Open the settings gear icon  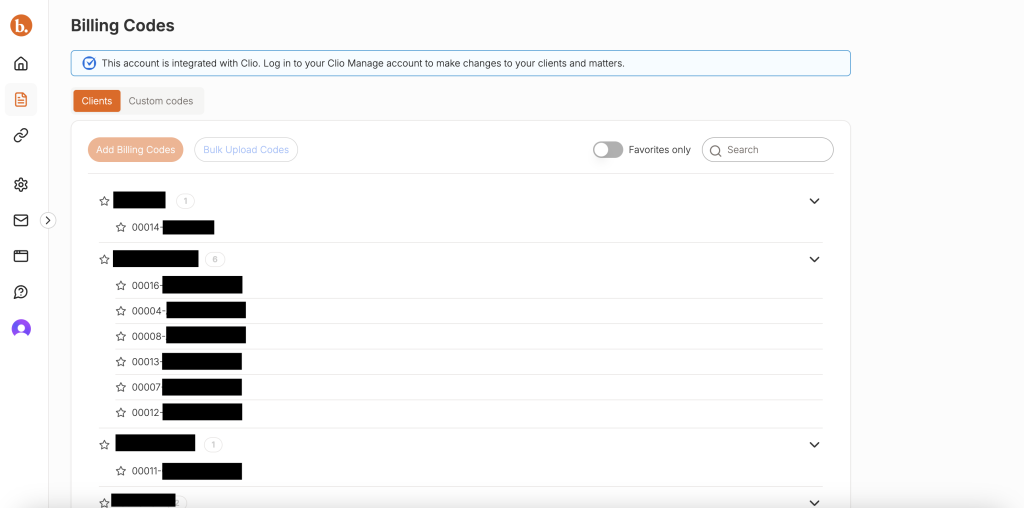tap(21, 184)
